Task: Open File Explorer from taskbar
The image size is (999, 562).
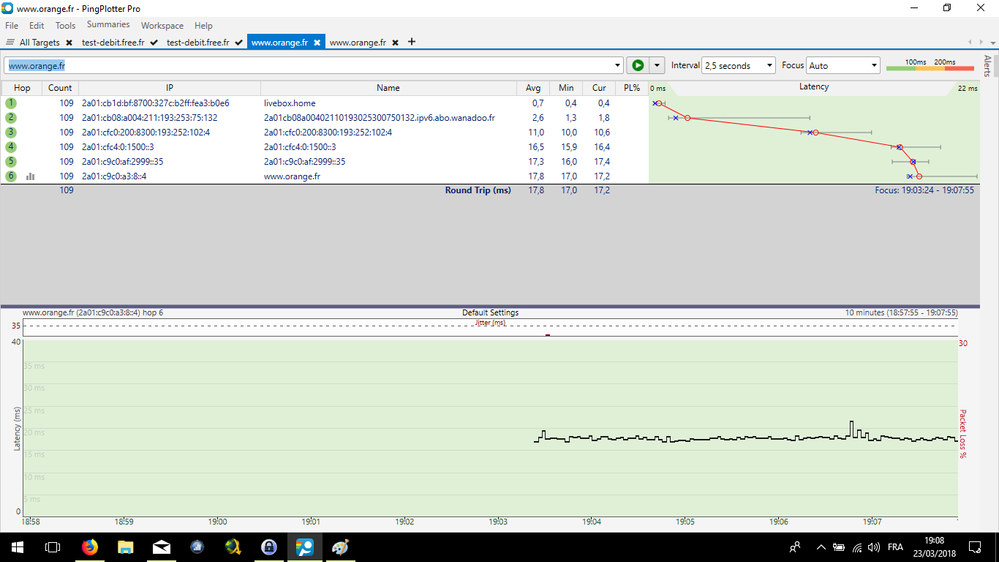Action: click(x=126, y=547)
